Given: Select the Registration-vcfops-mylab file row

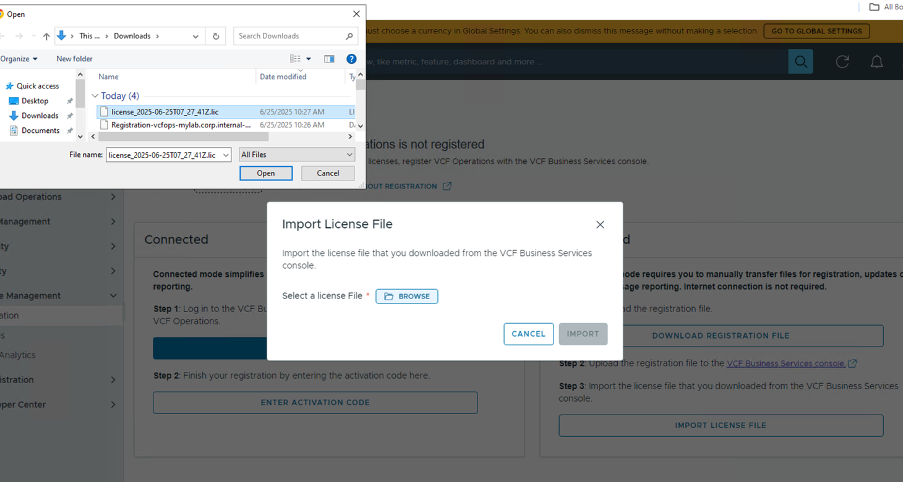Looking at the screenshot, I should pyautogui.click(x=225, y=125).
